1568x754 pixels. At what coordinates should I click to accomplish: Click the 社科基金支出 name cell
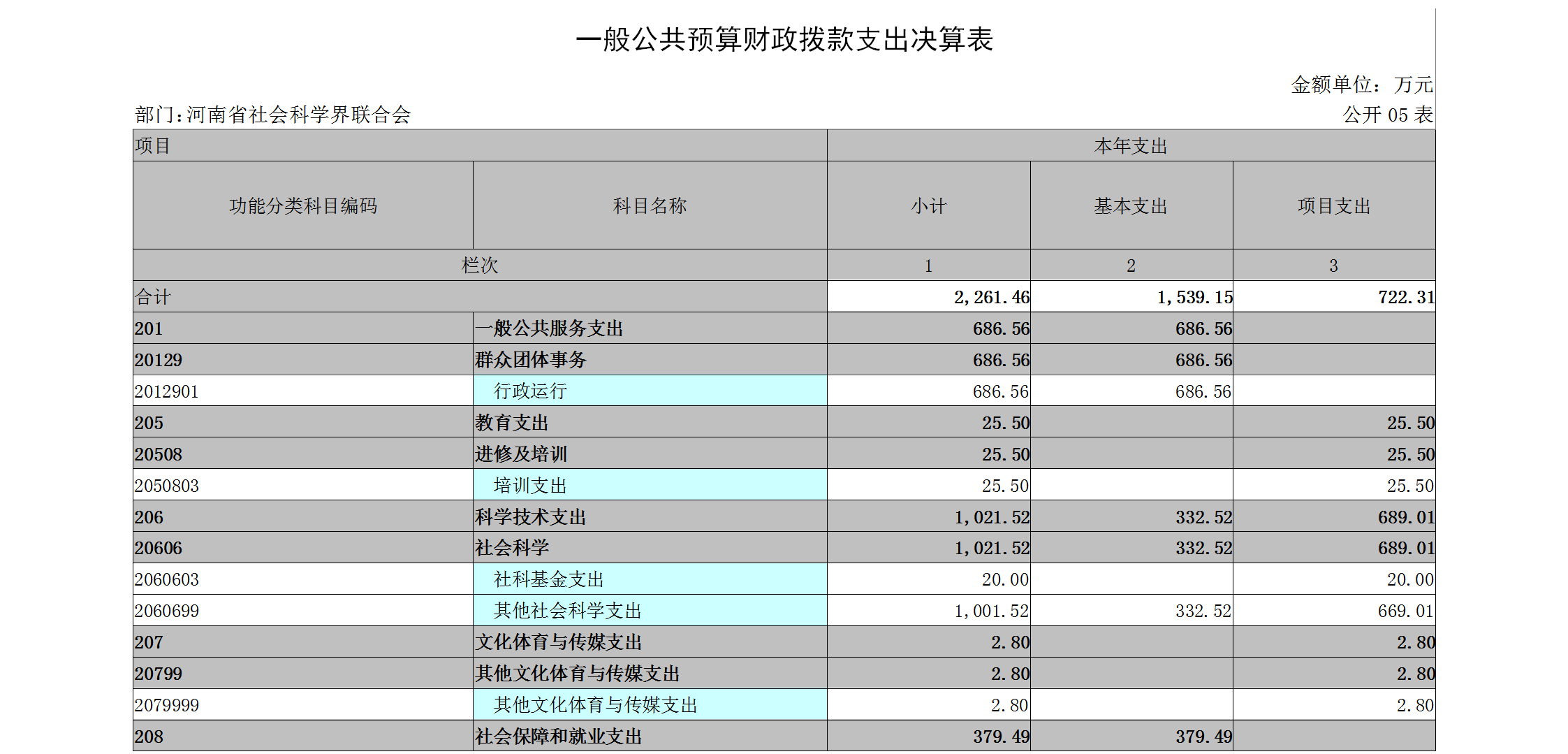[650, 579]
